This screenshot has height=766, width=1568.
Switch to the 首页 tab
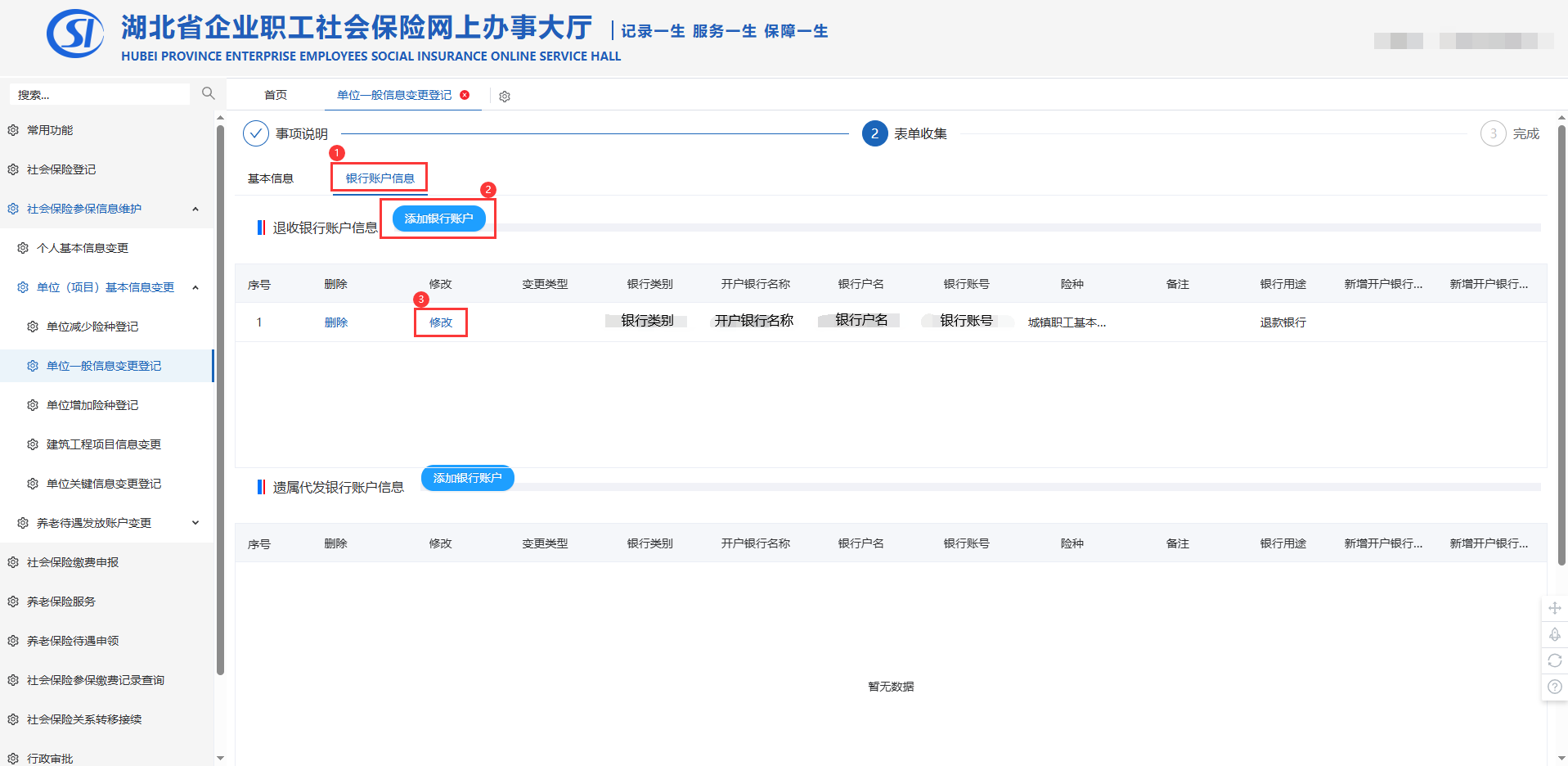coord(276,95)
